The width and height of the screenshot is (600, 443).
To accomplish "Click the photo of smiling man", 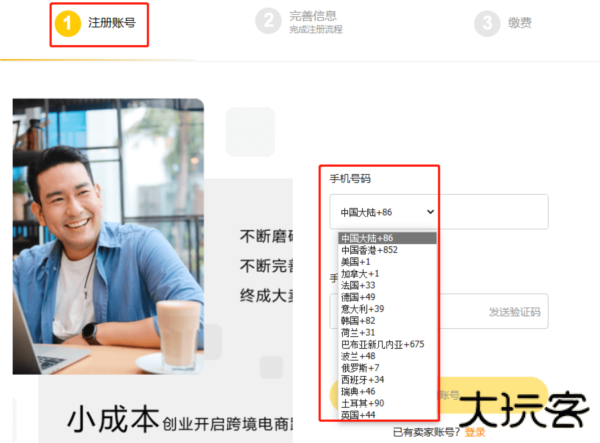I will (108, 236).
